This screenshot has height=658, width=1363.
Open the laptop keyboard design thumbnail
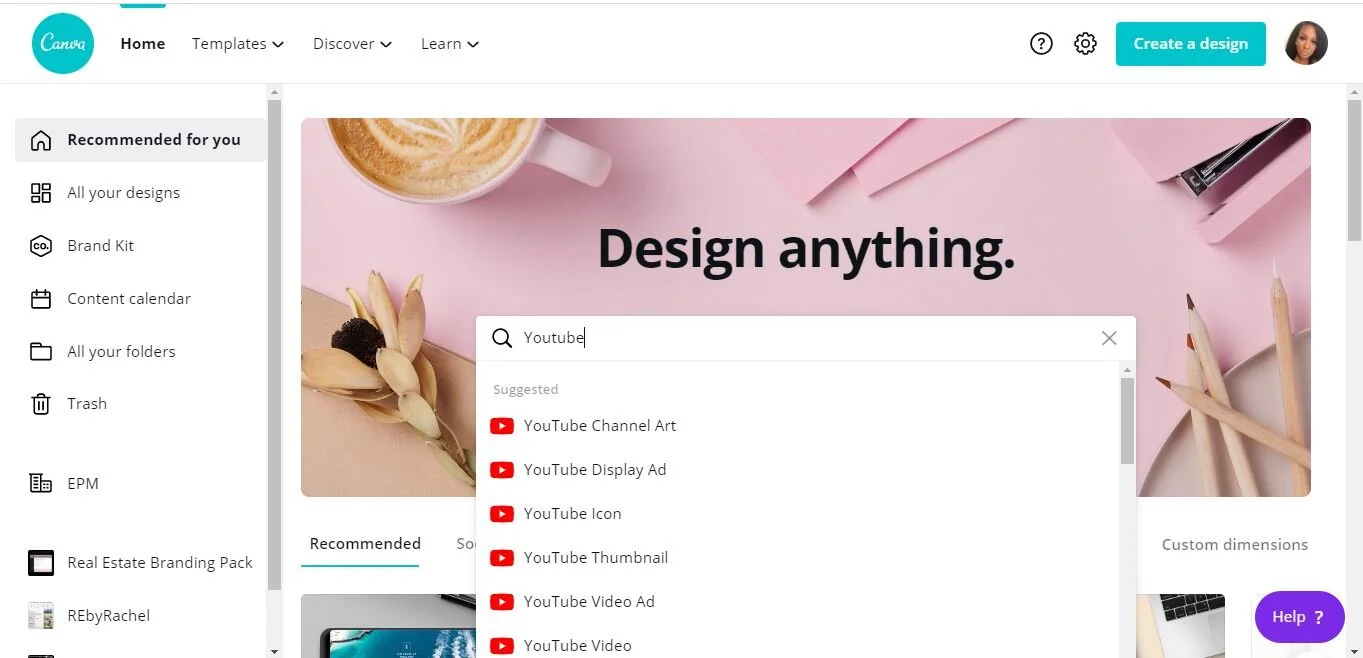coord(1181,626)
